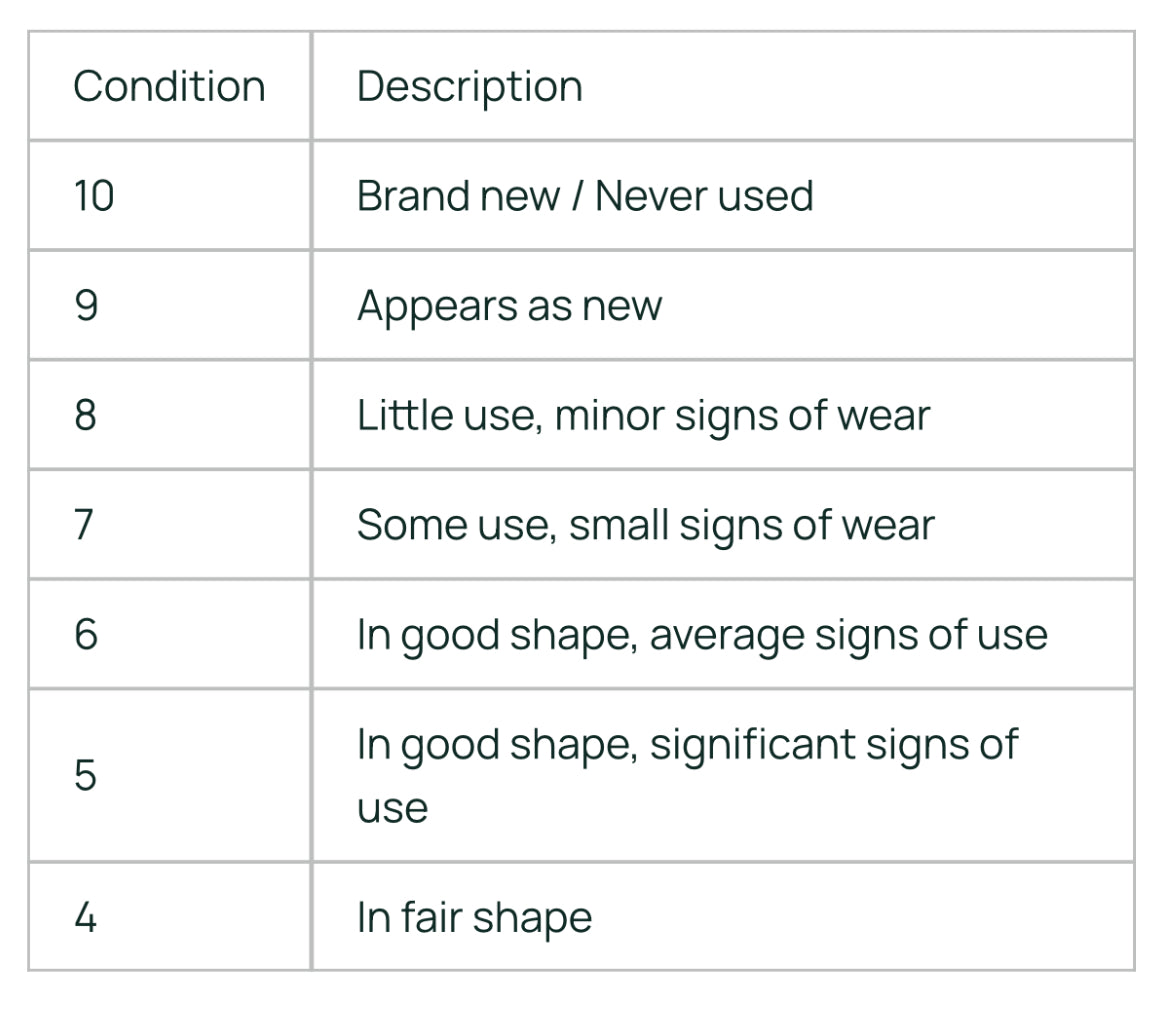1165x1019 pixels.
Task: Select the condition 8 cell
Action: coord(86,415)
